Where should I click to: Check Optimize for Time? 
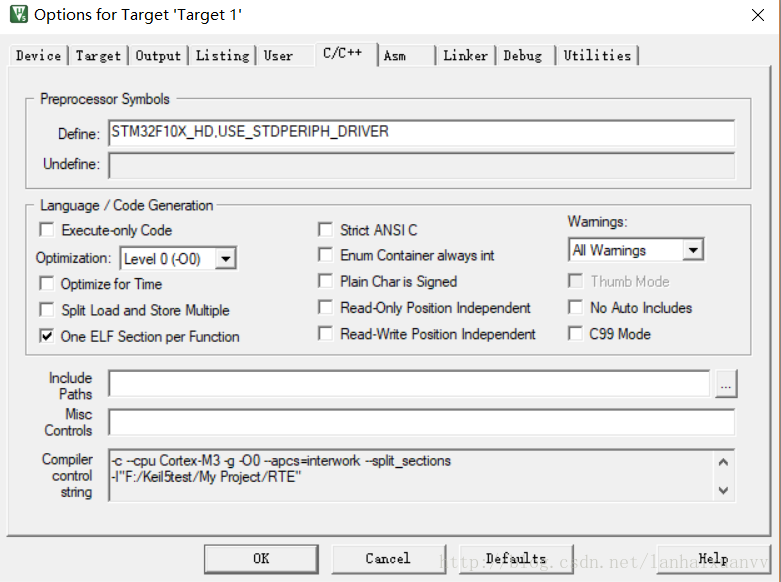pos(47,284)
